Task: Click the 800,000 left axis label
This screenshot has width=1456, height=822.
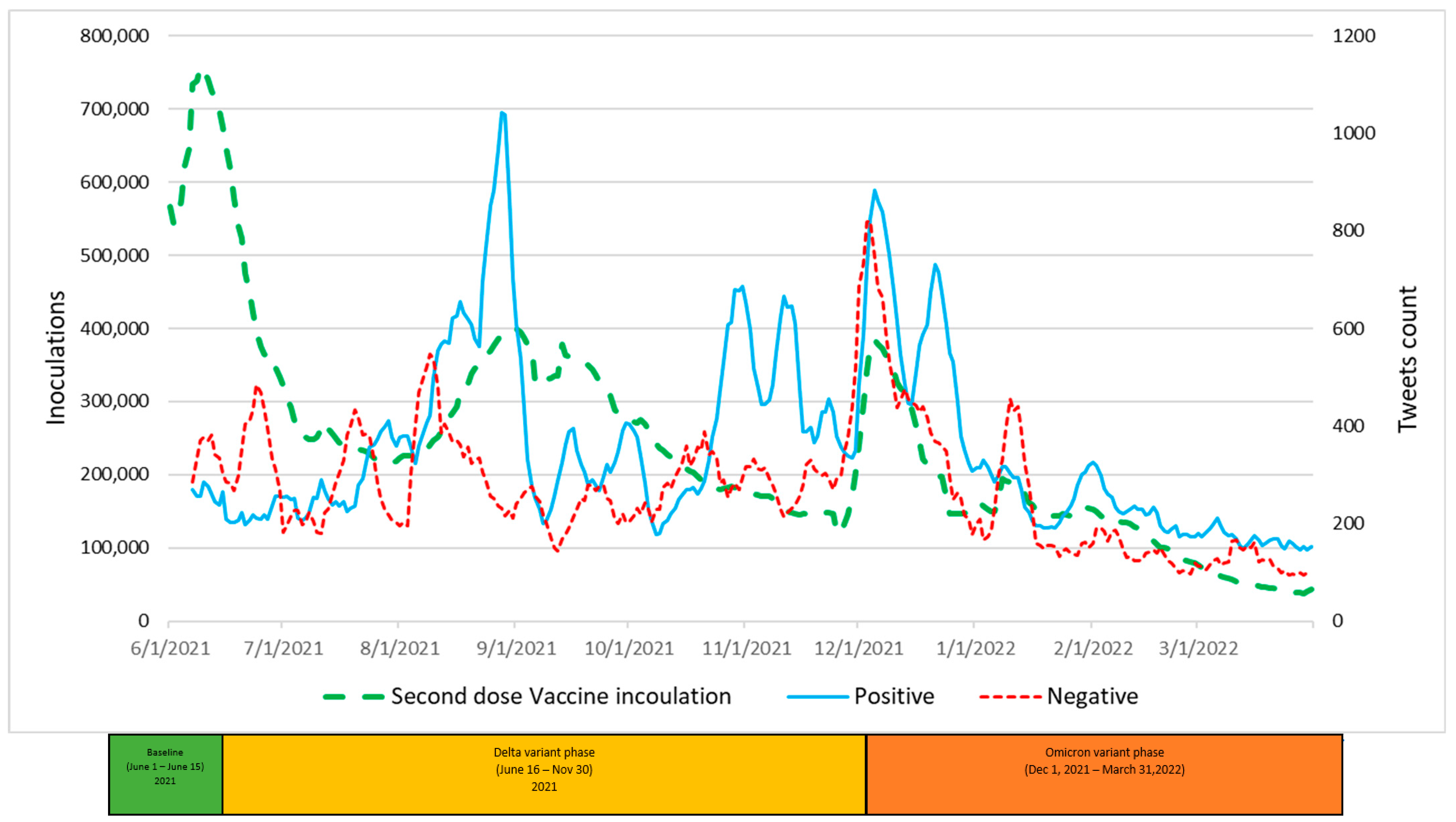Action: 114,36
